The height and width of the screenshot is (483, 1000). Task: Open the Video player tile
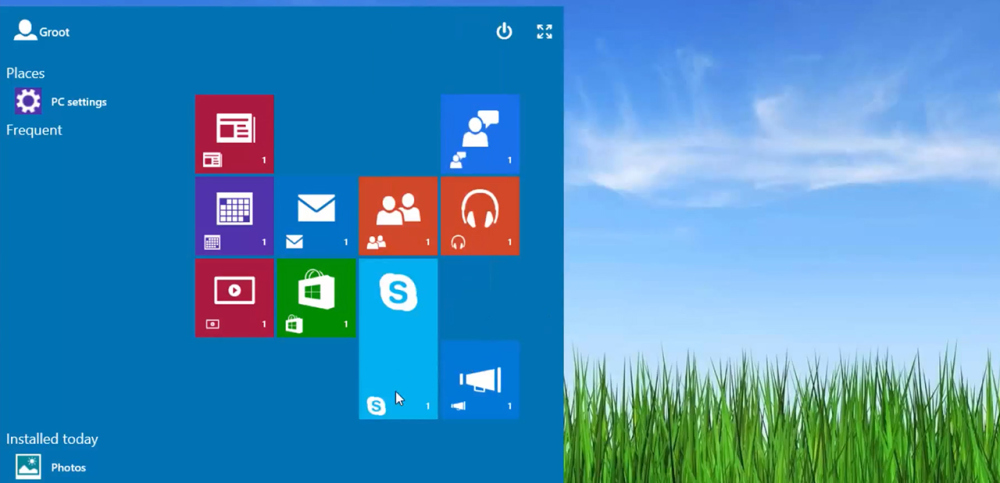pyautogui.click(x=234, y=298)
